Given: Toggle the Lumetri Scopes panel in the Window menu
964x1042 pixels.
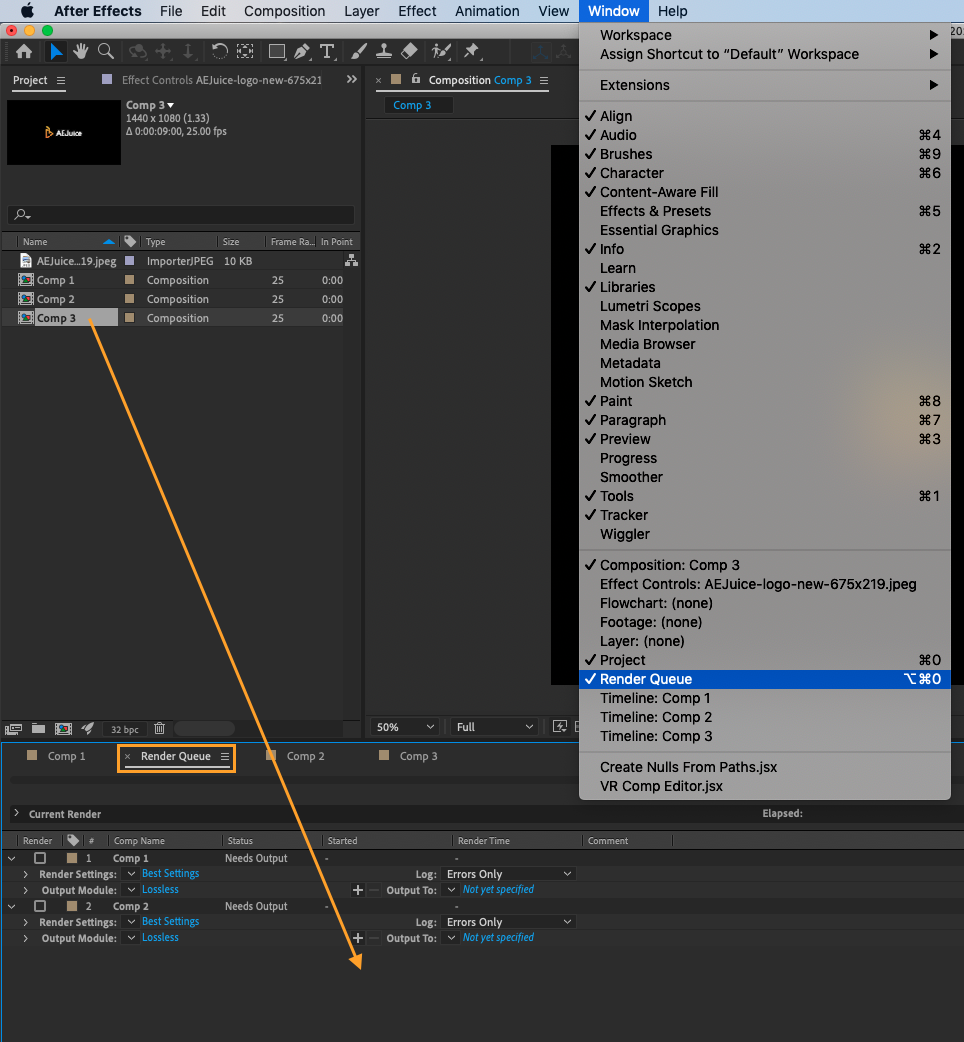Looking at the screenshot, I should pyautogui.click(x=650, y=306).
